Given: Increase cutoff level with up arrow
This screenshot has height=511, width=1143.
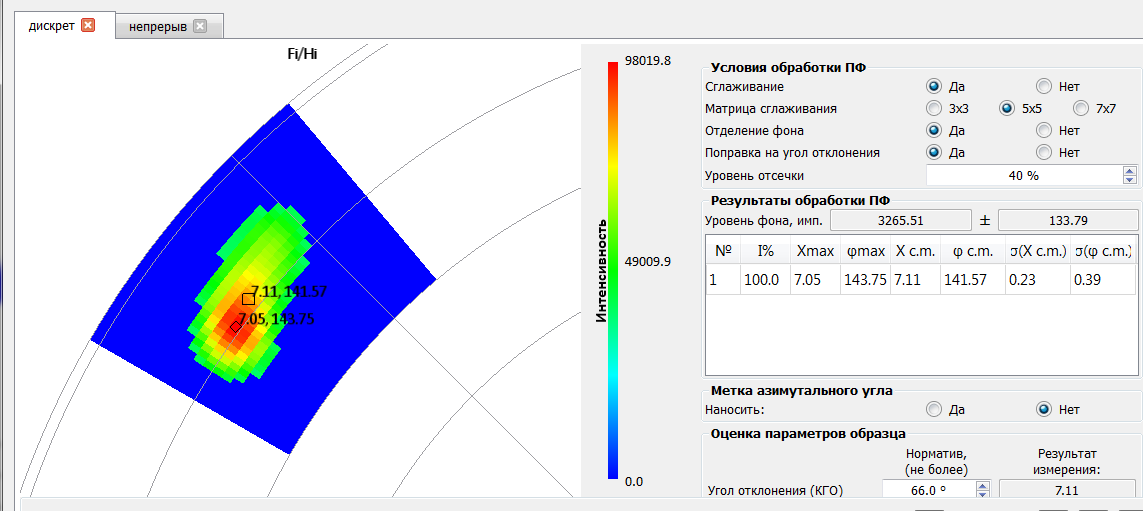Looking at the screenshot, I should 1130,171.
